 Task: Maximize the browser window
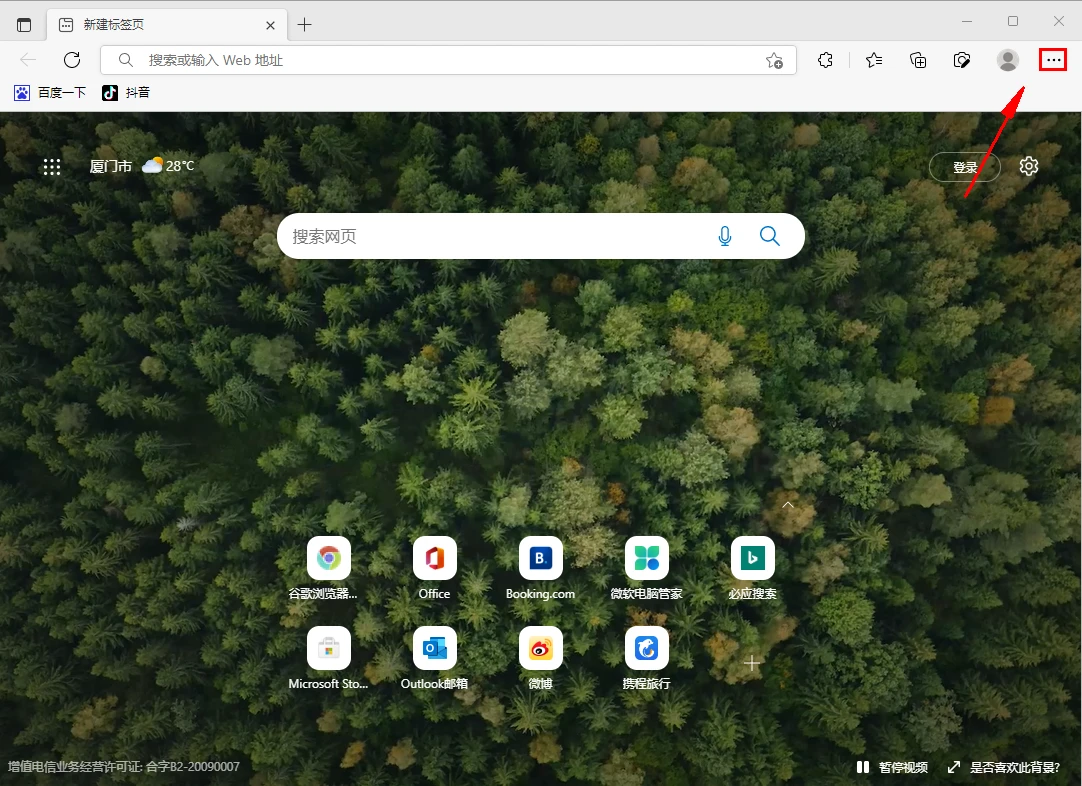(x=1013, y=21)
